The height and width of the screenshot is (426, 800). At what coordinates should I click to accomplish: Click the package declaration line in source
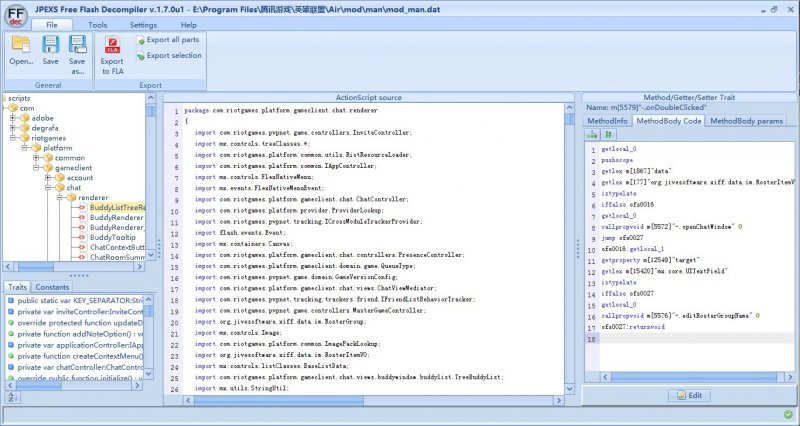coord(281,110)
